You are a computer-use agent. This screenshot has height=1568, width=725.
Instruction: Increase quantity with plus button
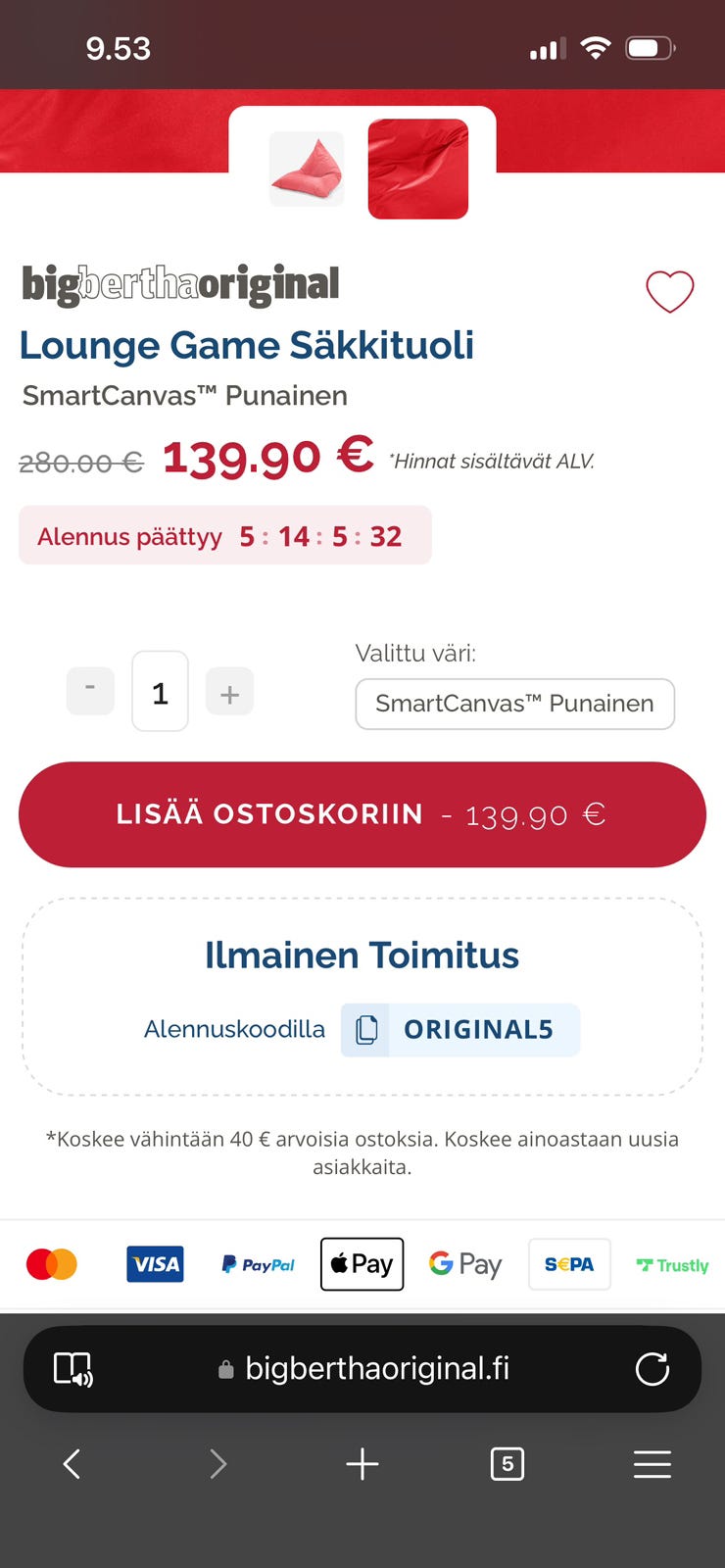click(x=229, y=693)
